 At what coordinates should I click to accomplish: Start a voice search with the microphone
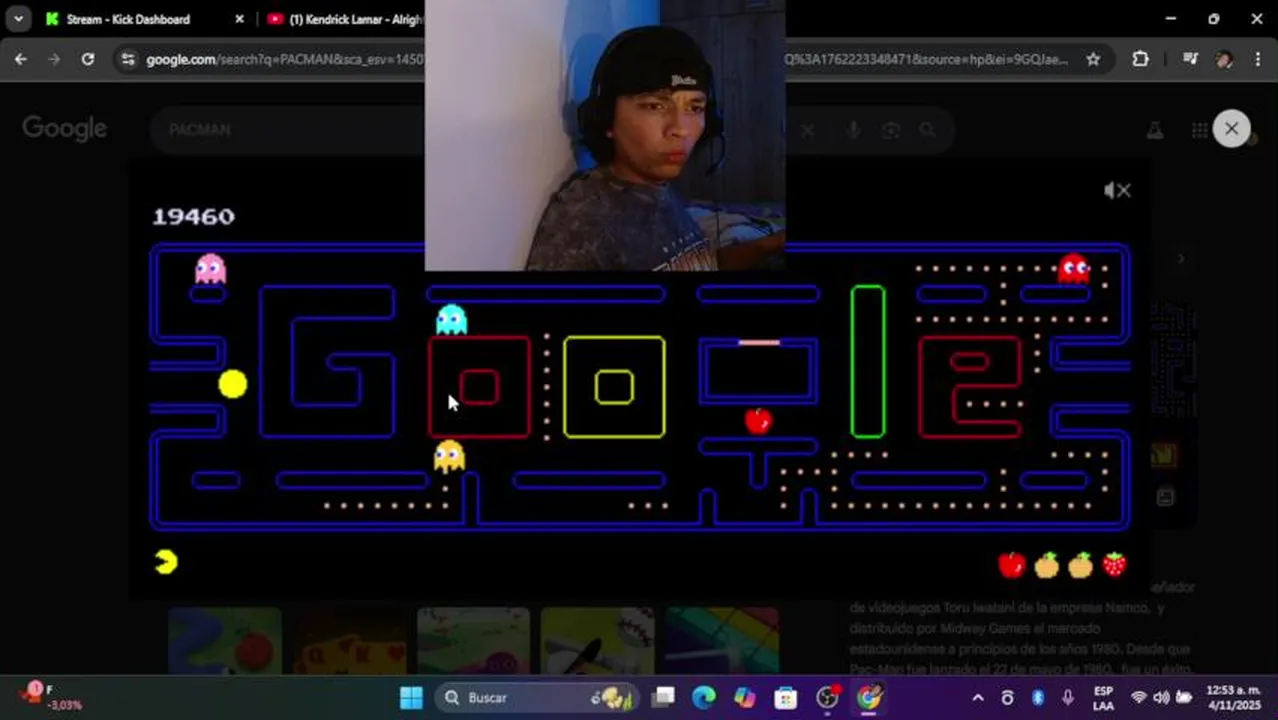pyautogui.click(x=853, y=130)
